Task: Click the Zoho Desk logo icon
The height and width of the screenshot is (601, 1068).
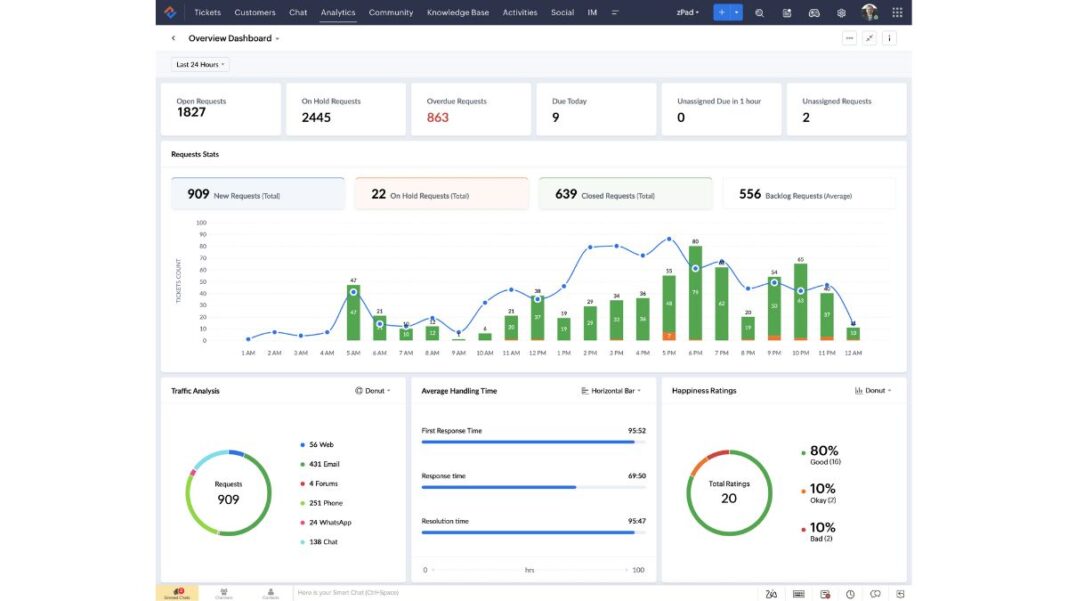Action: (x=170, y=12)
